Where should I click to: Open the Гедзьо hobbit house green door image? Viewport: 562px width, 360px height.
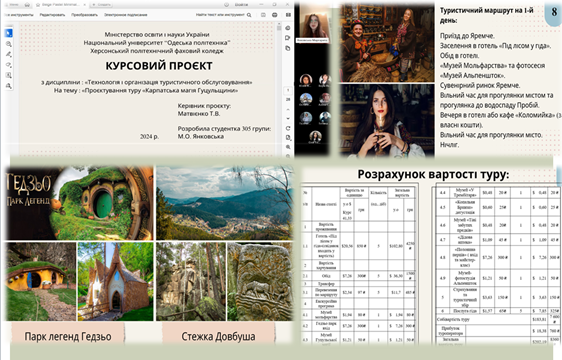(79, 203)
